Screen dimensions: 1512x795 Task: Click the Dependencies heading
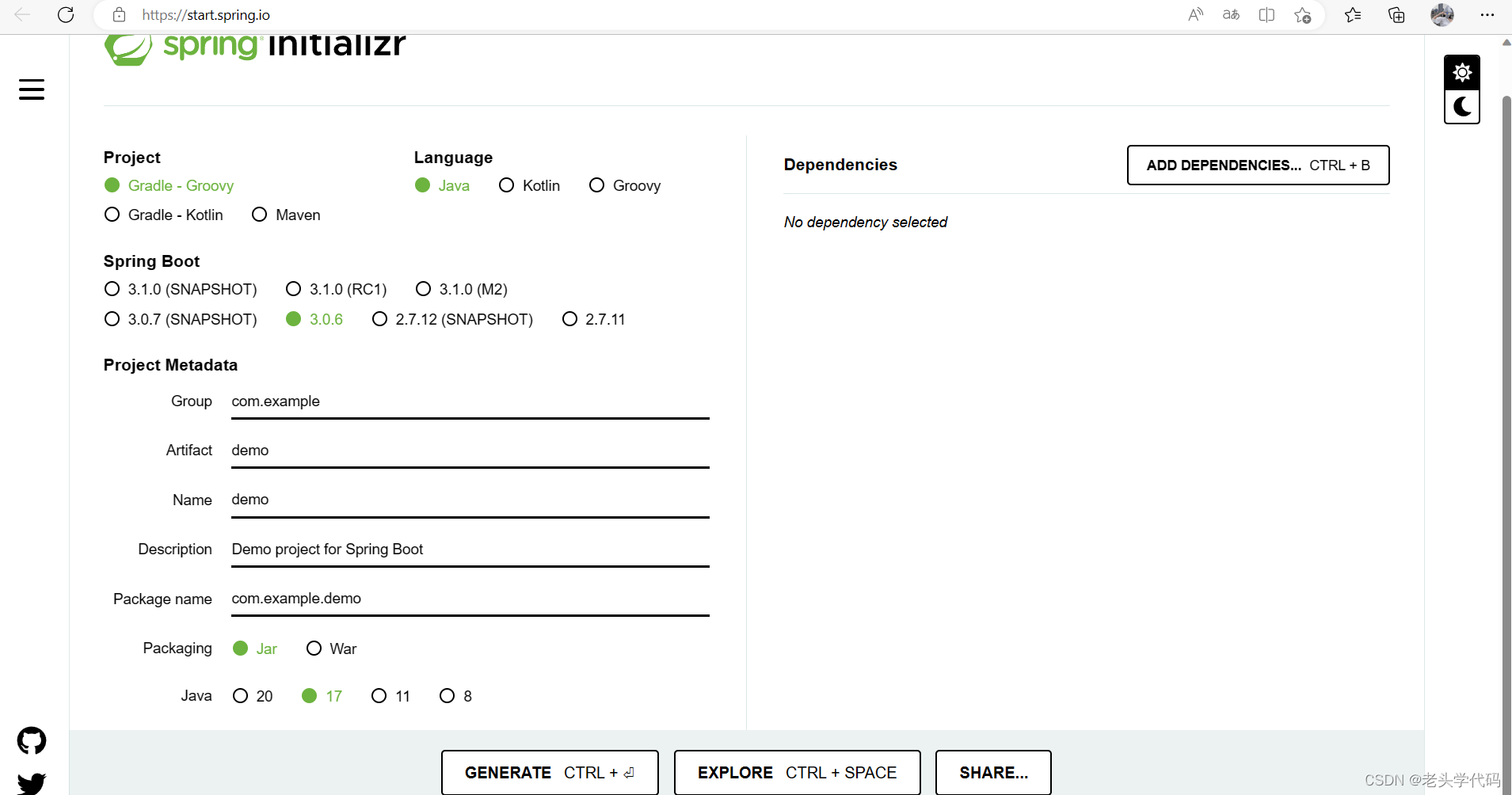840,165
